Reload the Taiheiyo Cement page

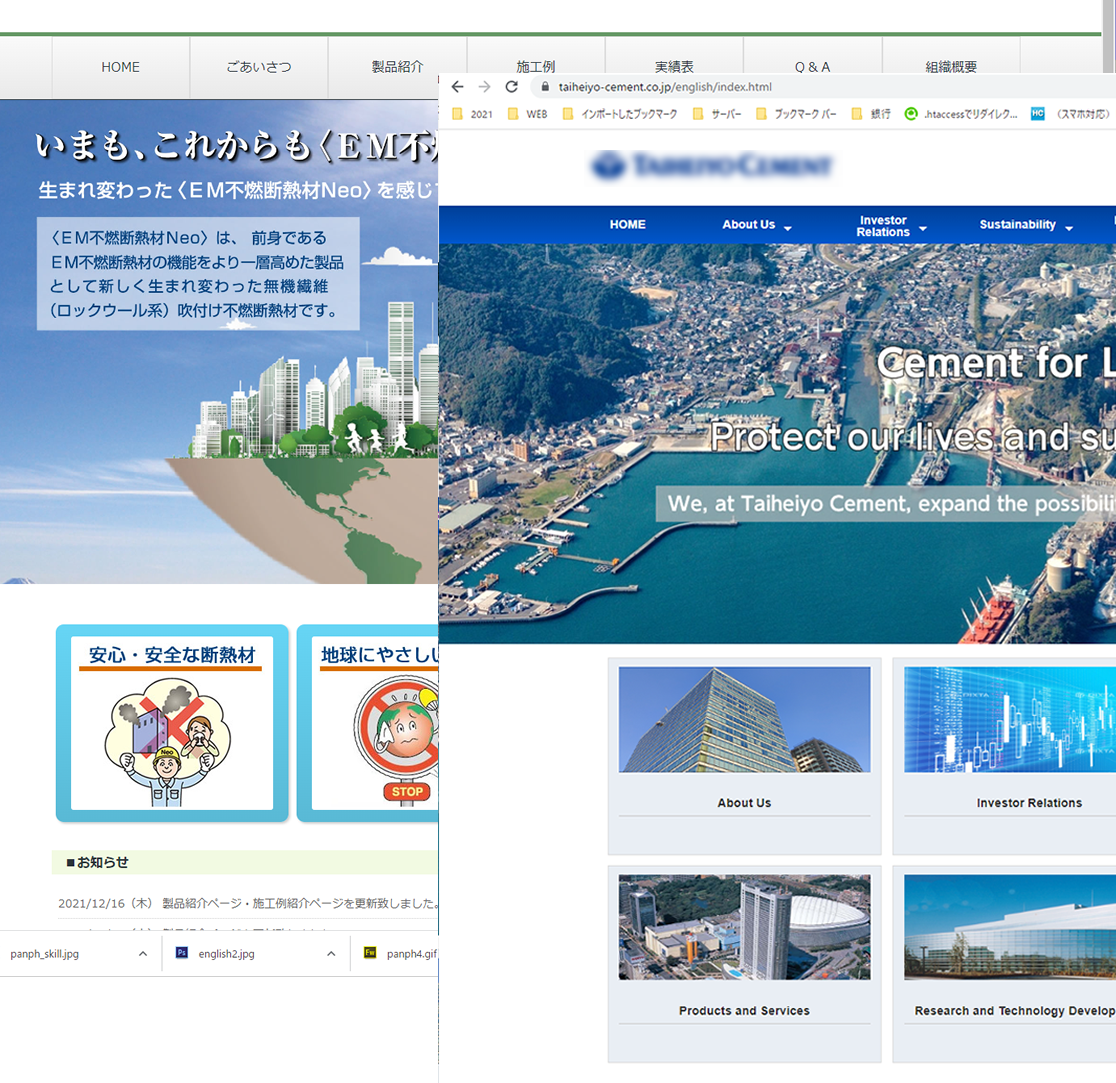(512, 87)
